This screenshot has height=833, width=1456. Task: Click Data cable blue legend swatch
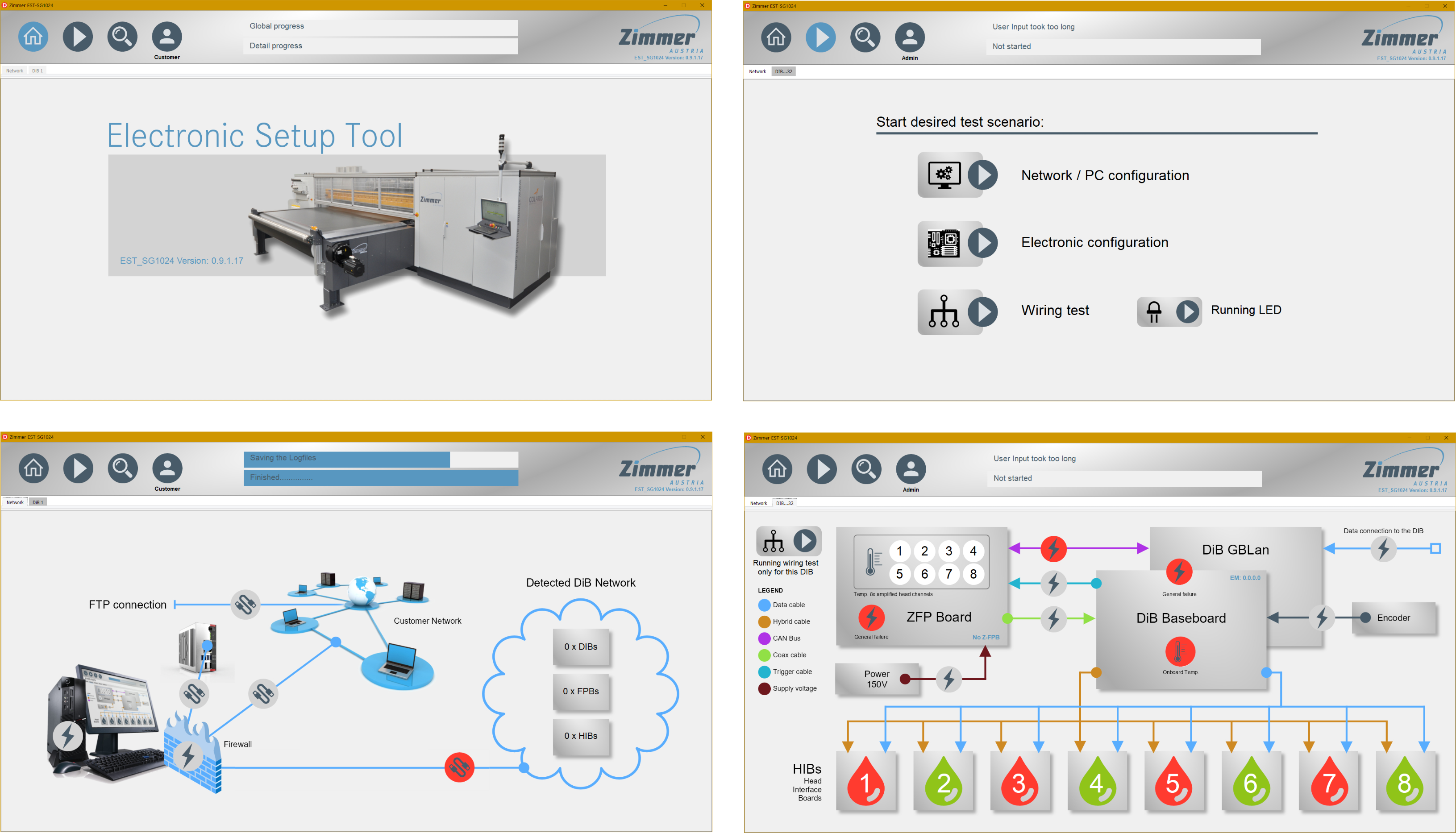coord(764,605)
